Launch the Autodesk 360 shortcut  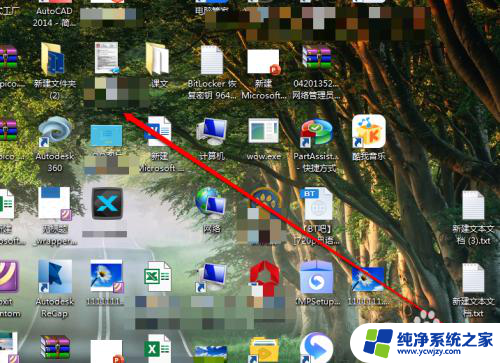55,132
